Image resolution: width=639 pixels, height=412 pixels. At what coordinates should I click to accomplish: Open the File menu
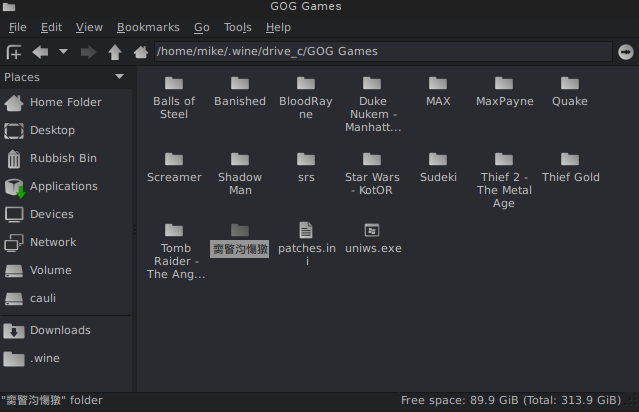(x=18, y=27)
